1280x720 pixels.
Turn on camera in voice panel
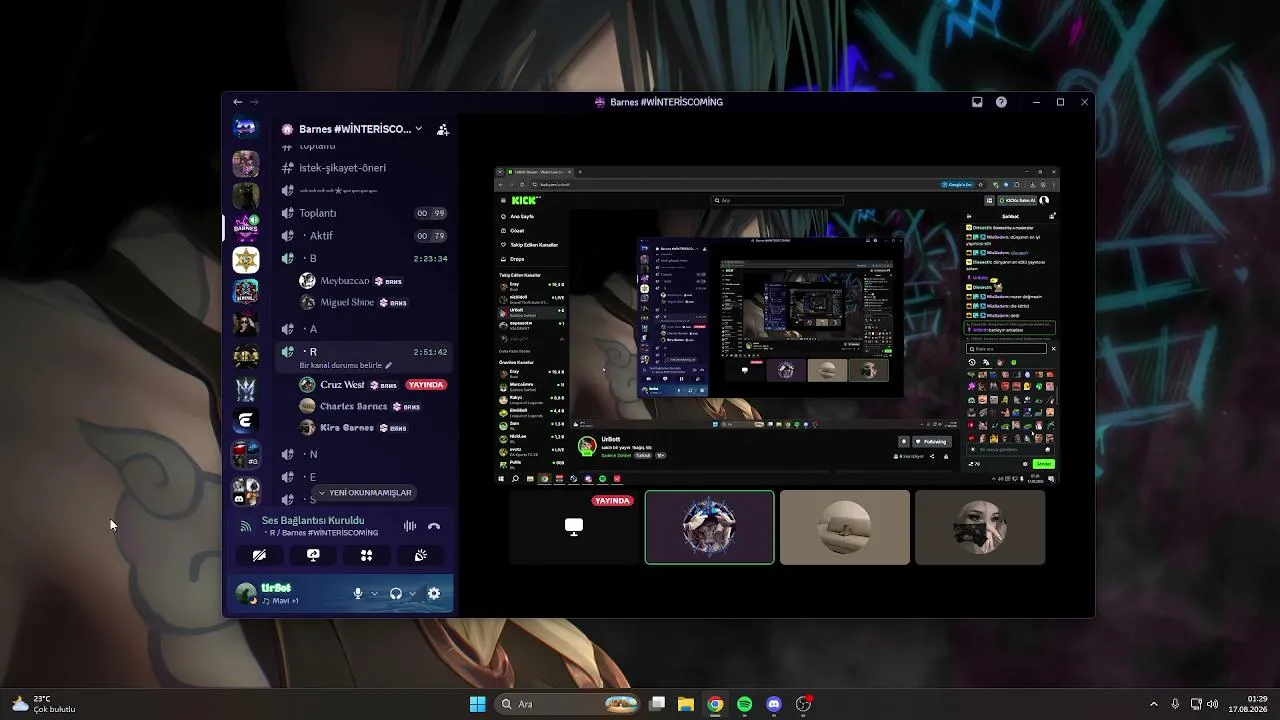pyautogui.click(x=259, y=555)
